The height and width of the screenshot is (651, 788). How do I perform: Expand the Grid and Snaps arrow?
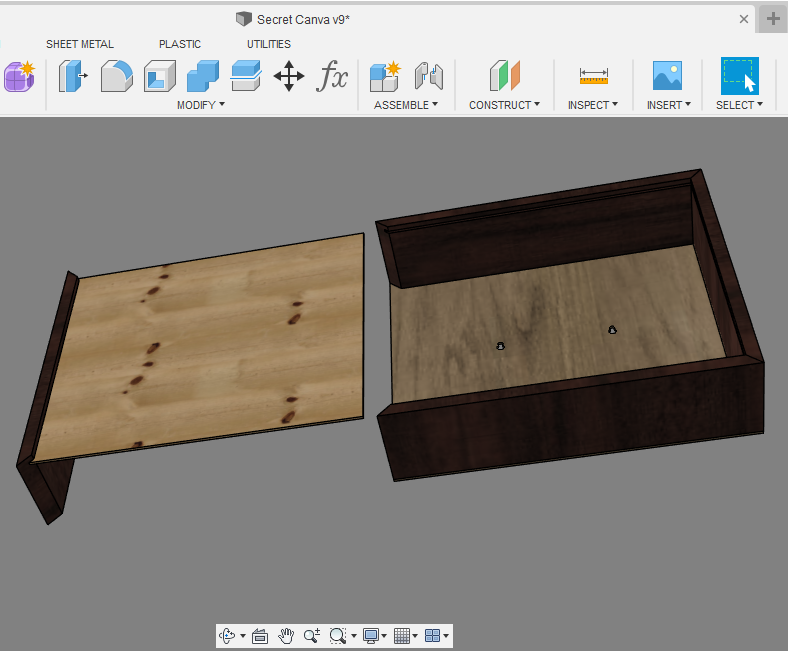pyautogui.click(x=415, y=636)
